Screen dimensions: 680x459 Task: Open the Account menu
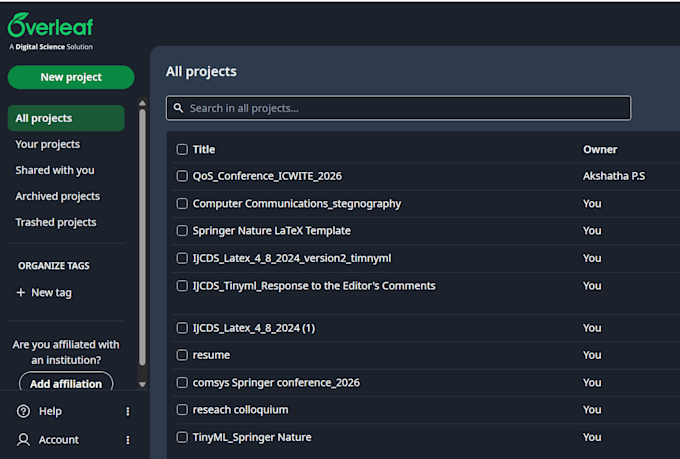coord(59,440)
